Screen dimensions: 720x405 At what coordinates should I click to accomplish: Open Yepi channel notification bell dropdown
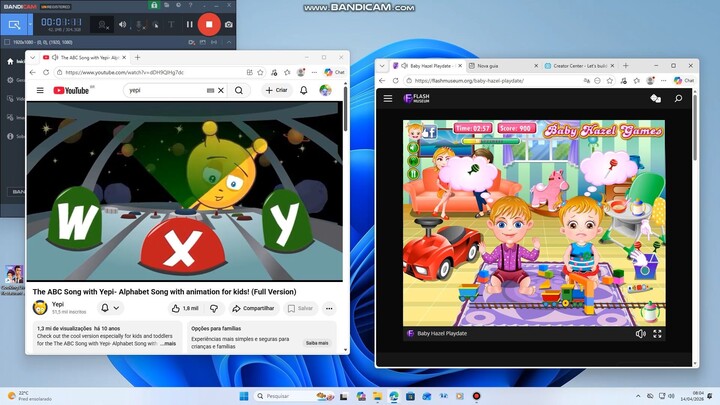[110, 308]
